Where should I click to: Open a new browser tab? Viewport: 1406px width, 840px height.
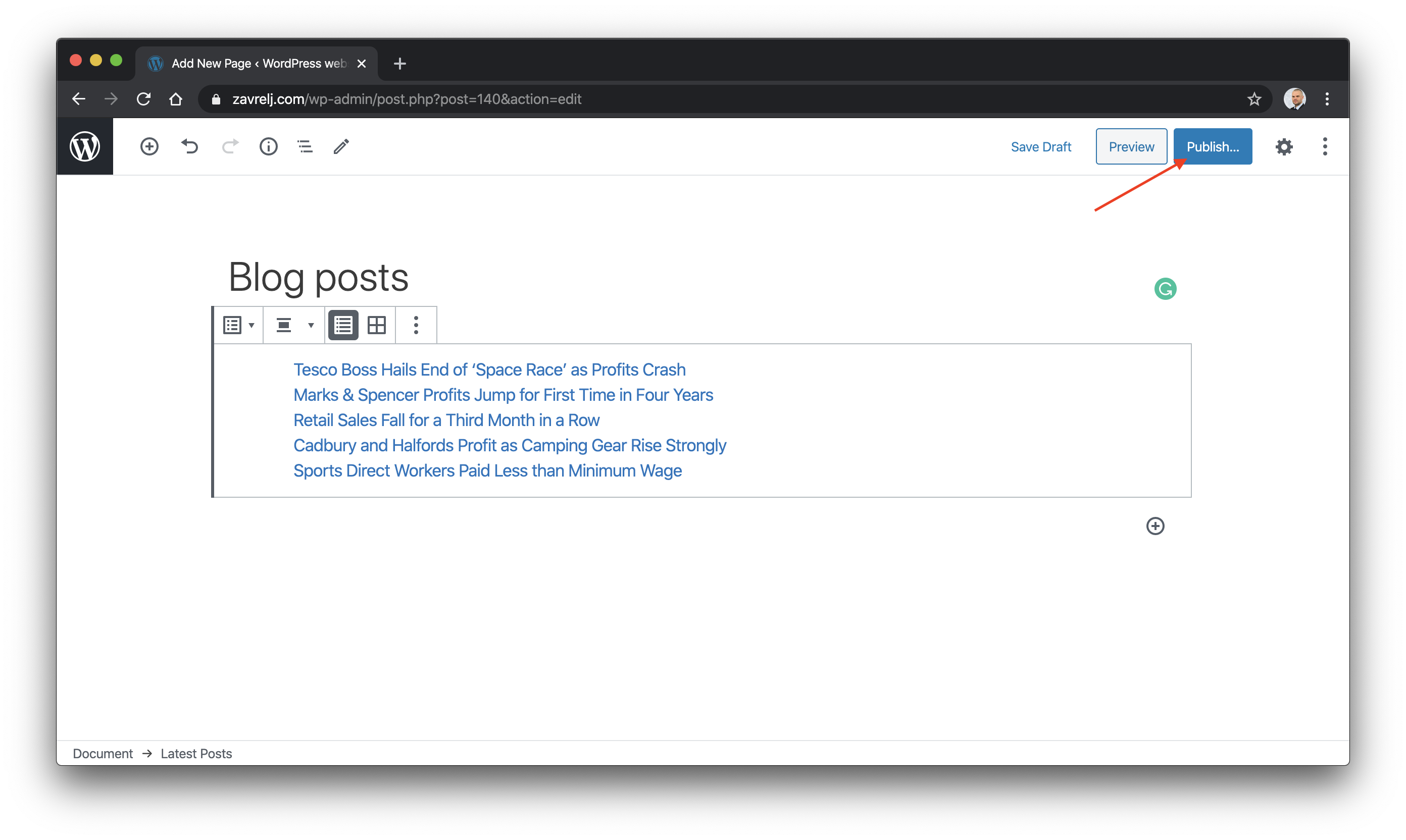coord(400,64)
